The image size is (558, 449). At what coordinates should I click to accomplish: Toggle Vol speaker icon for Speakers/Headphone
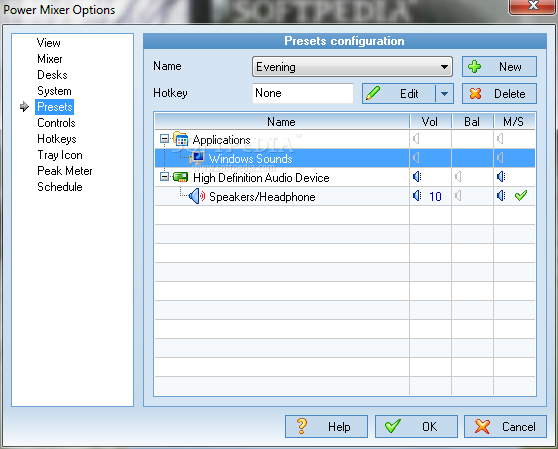pyautogui.click(x=417, y=195)
